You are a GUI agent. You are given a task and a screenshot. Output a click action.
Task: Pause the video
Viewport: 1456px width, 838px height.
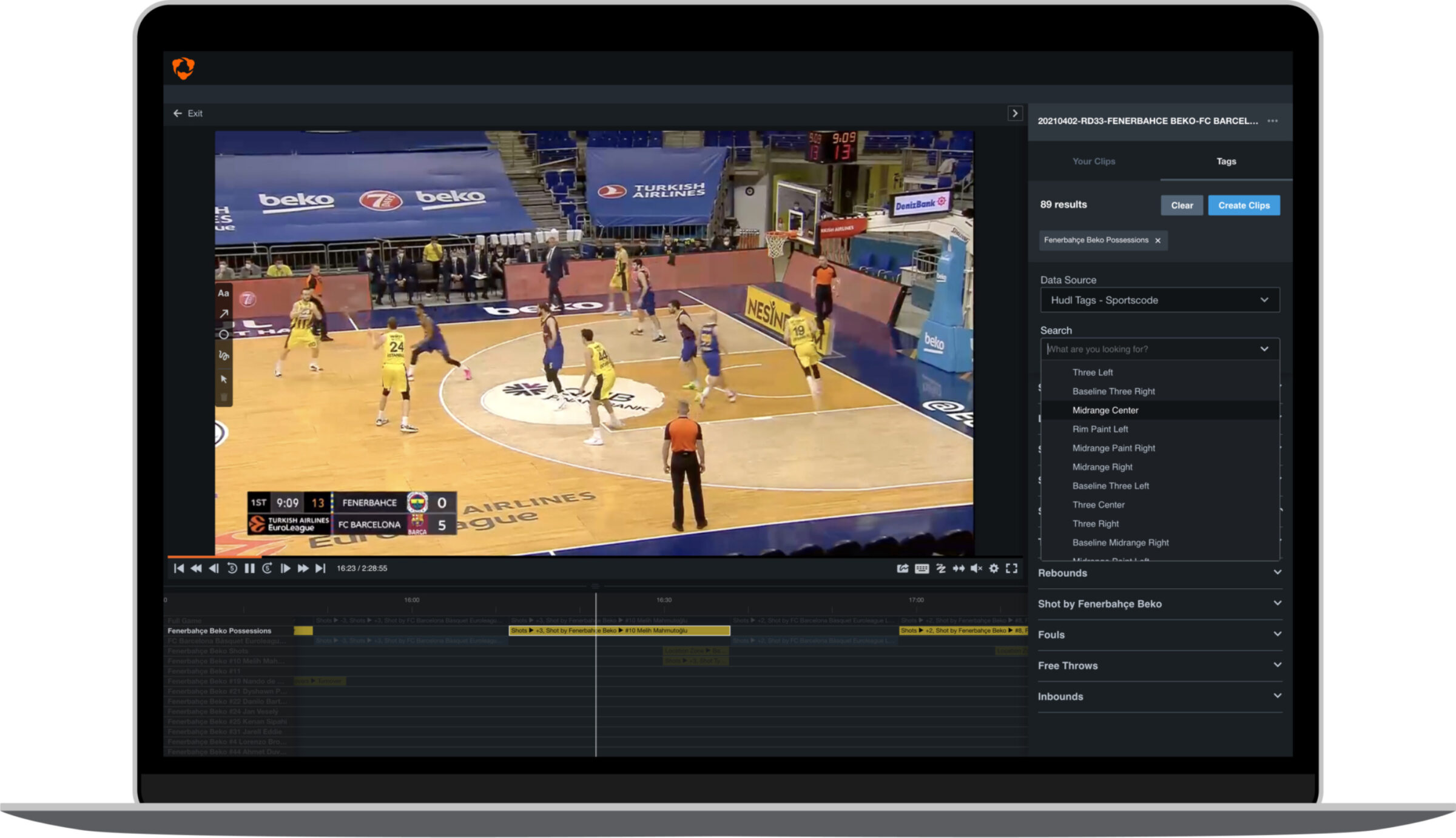pos(249,568)
